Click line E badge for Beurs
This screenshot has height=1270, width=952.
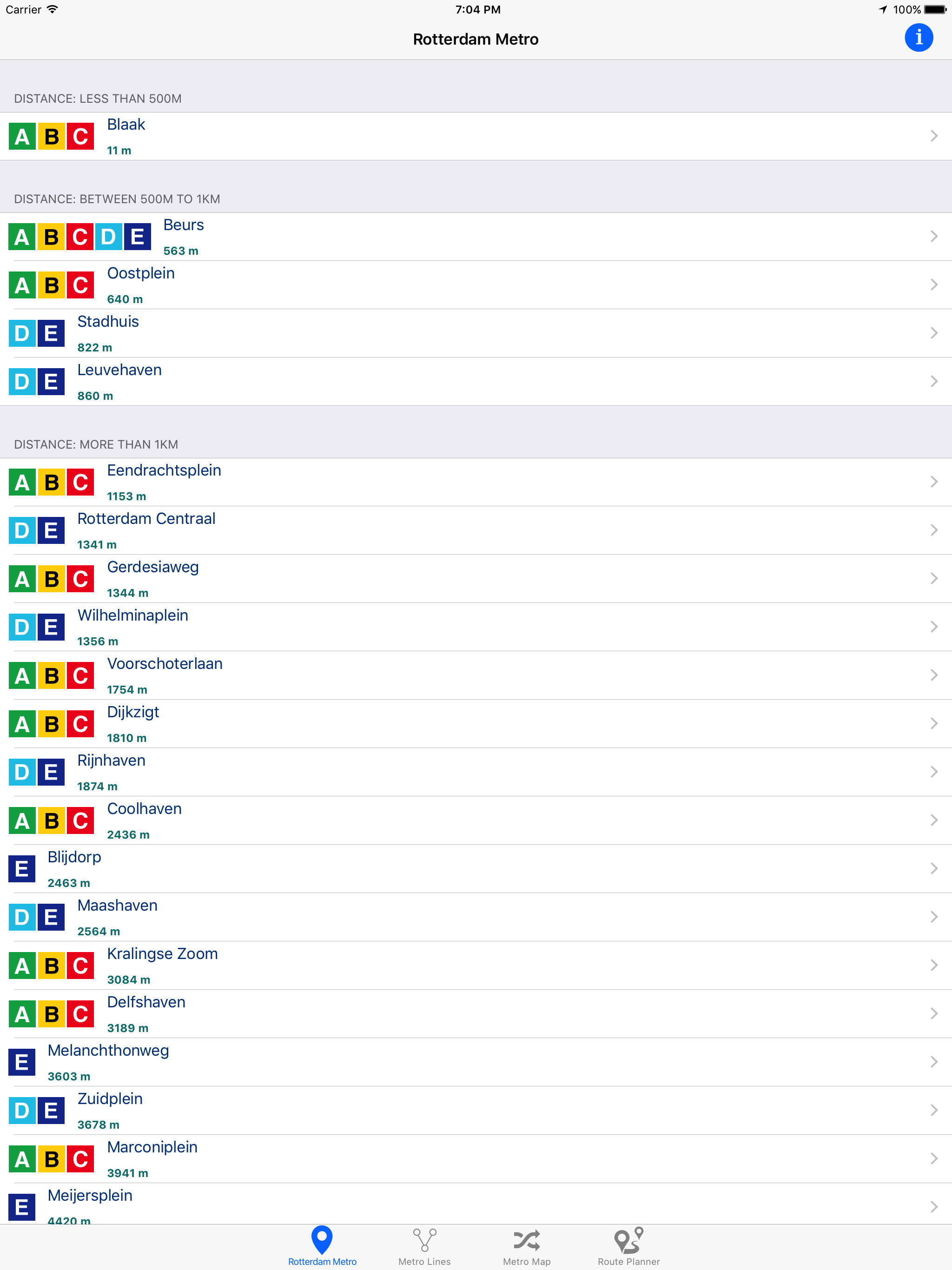click(x=138, y=237)
